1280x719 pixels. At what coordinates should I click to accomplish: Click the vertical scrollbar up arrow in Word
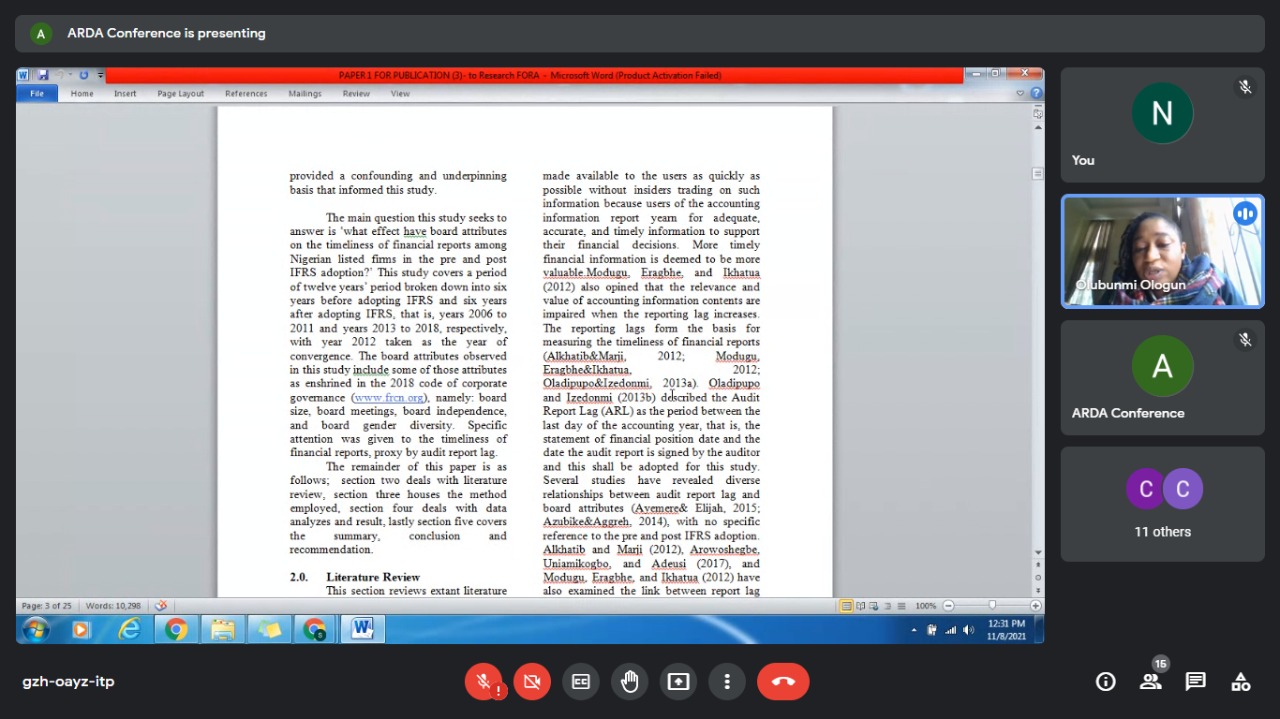[1038, 128]
